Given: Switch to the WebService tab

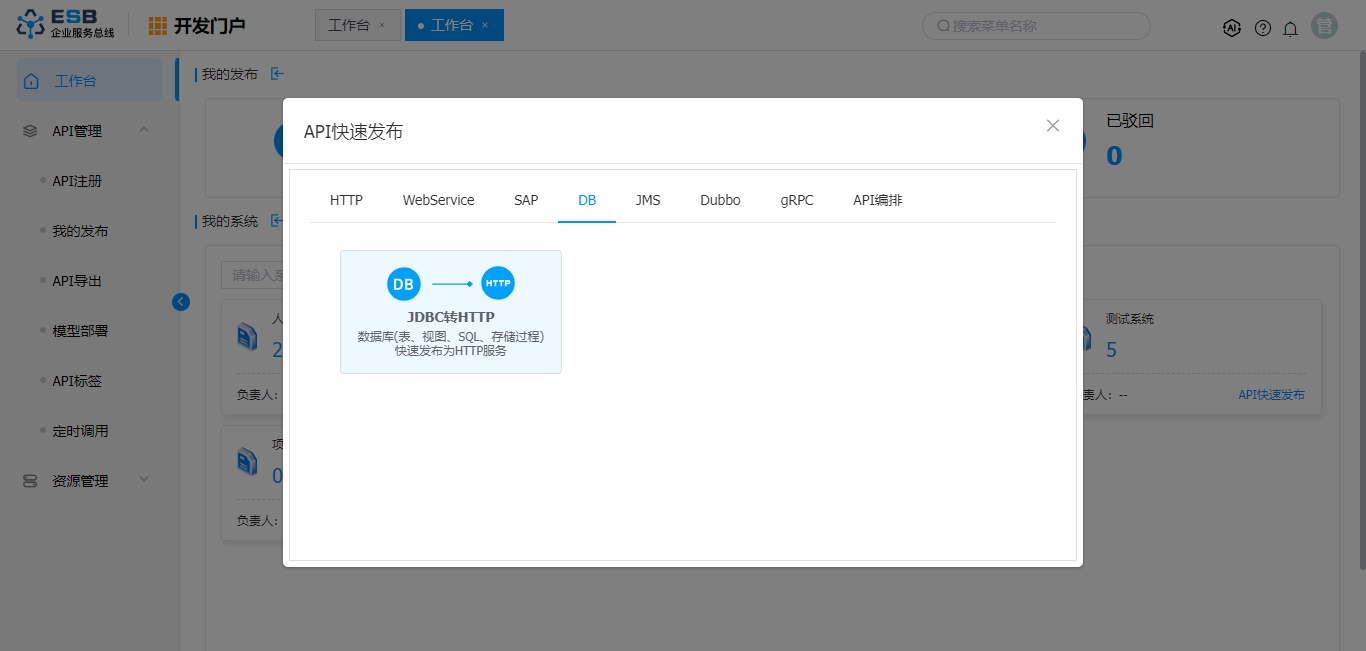Looking at the screenshot, I should (x=438, y=200).
